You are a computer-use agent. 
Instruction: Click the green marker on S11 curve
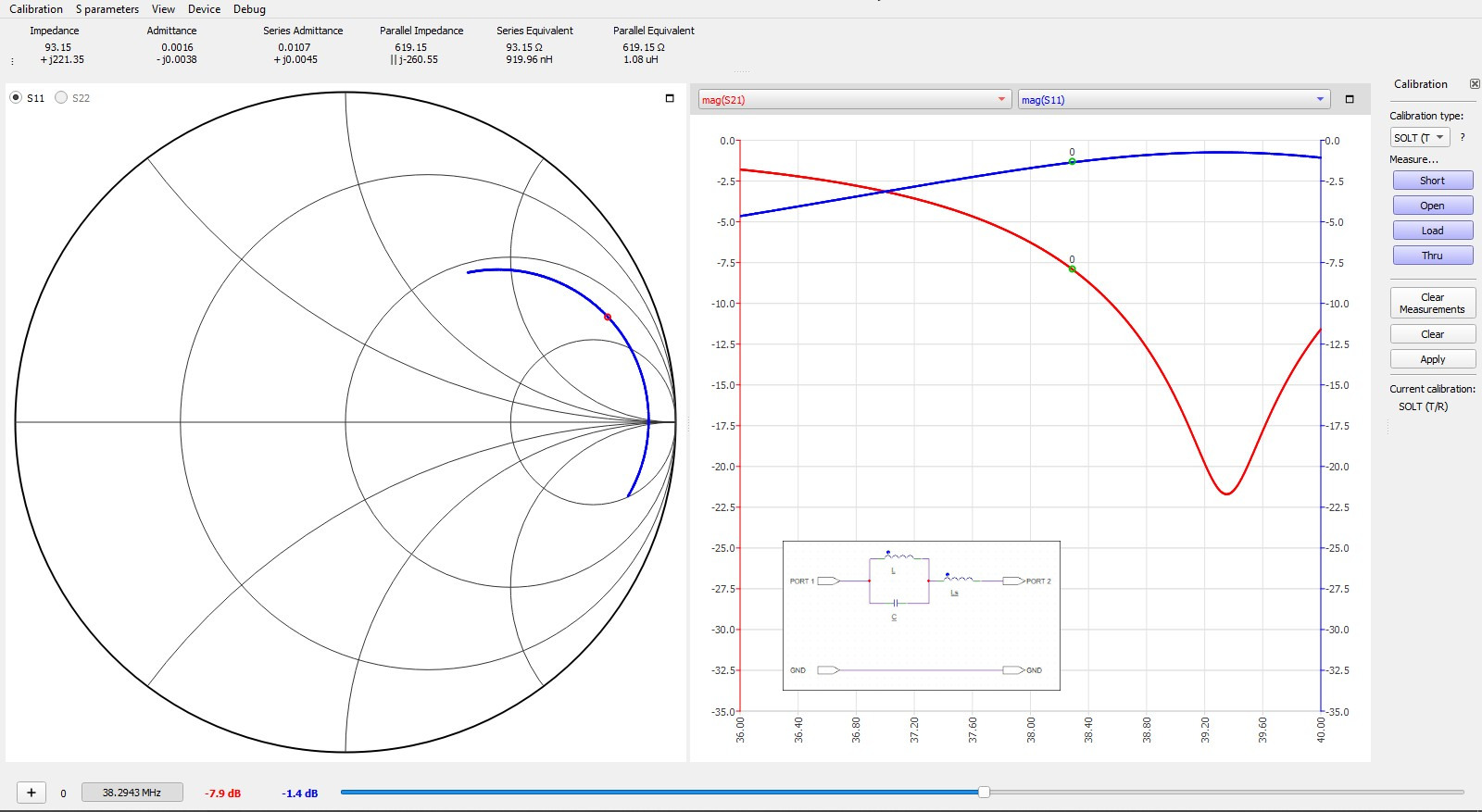point(1073,161)
